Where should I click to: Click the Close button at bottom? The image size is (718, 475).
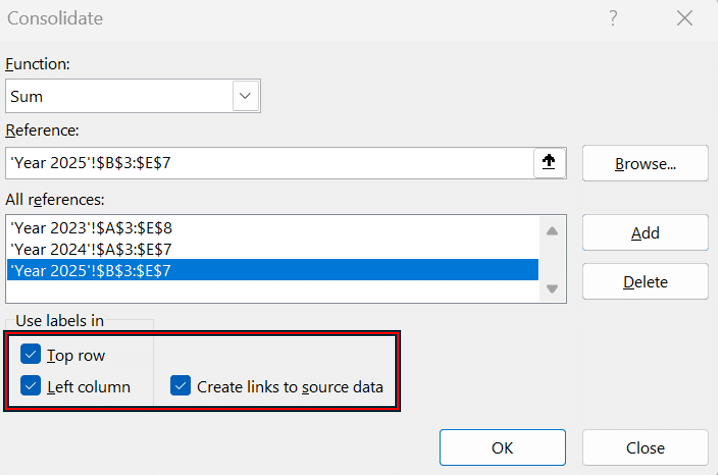(x=645, y=448)
